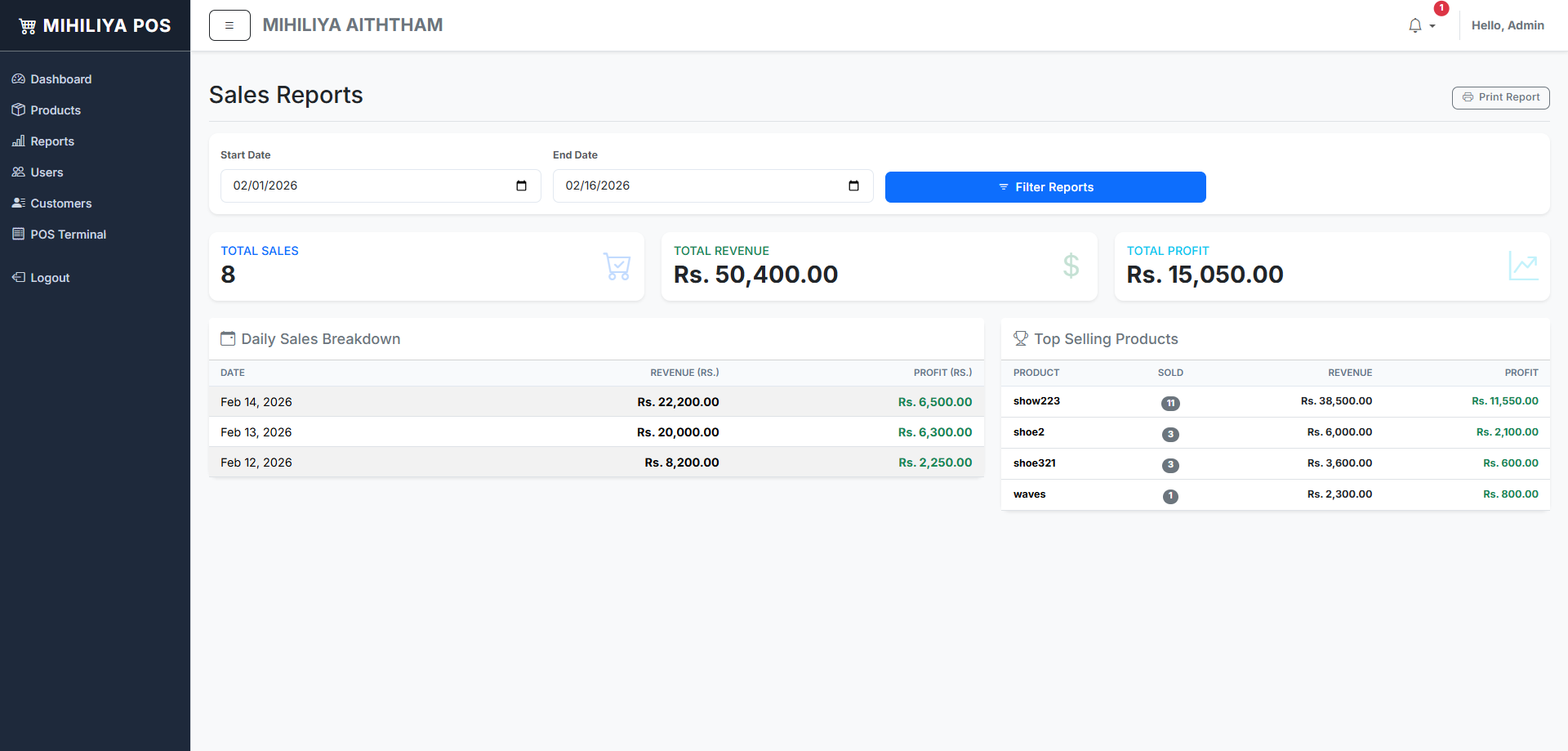1568x751 pixels.
Task: Click product name shoe321
Action: coord(1035,463)
